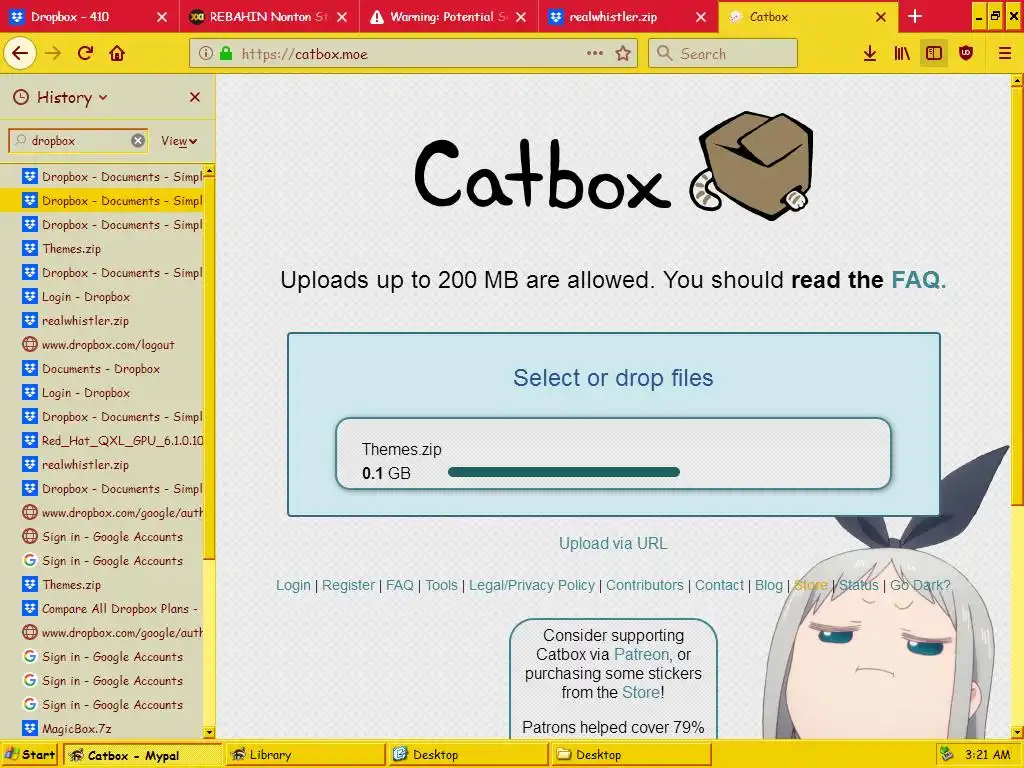This screenshot has height=768, width=1024.
Task: Close the History sidebar
Action: click(x=195, y=97)
